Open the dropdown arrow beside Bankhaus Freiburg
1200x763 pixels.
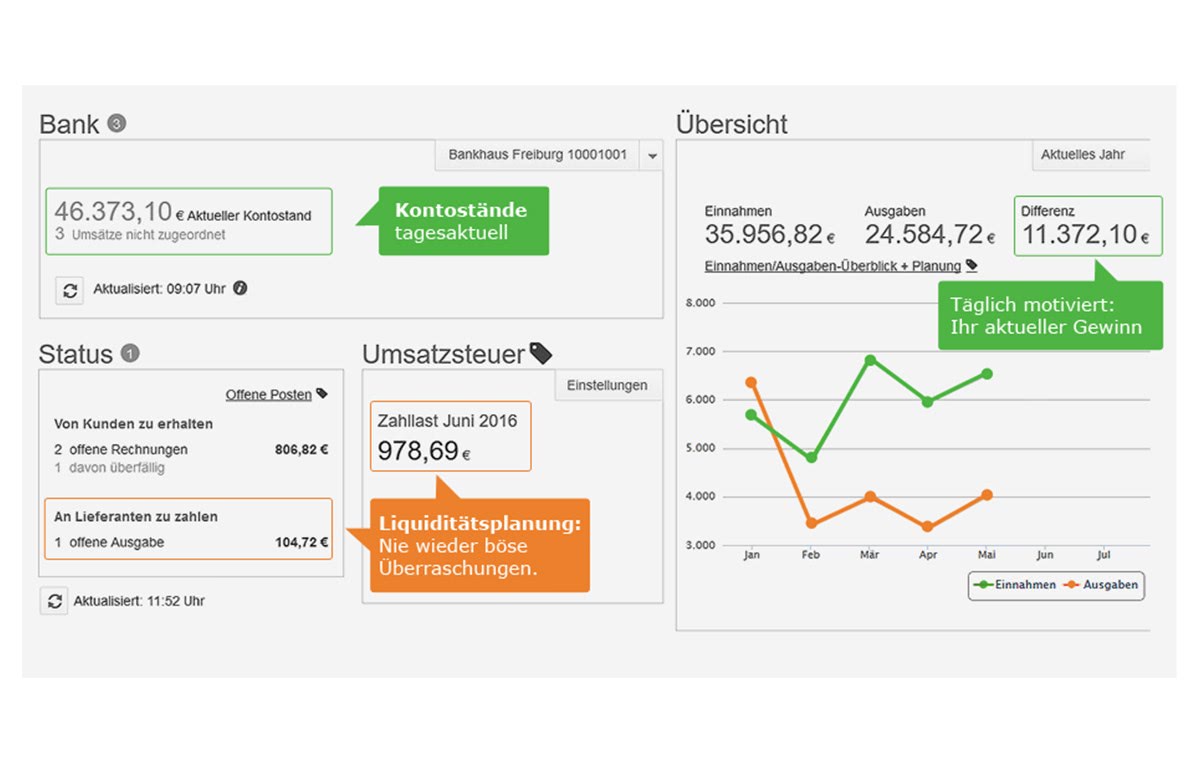652,156
